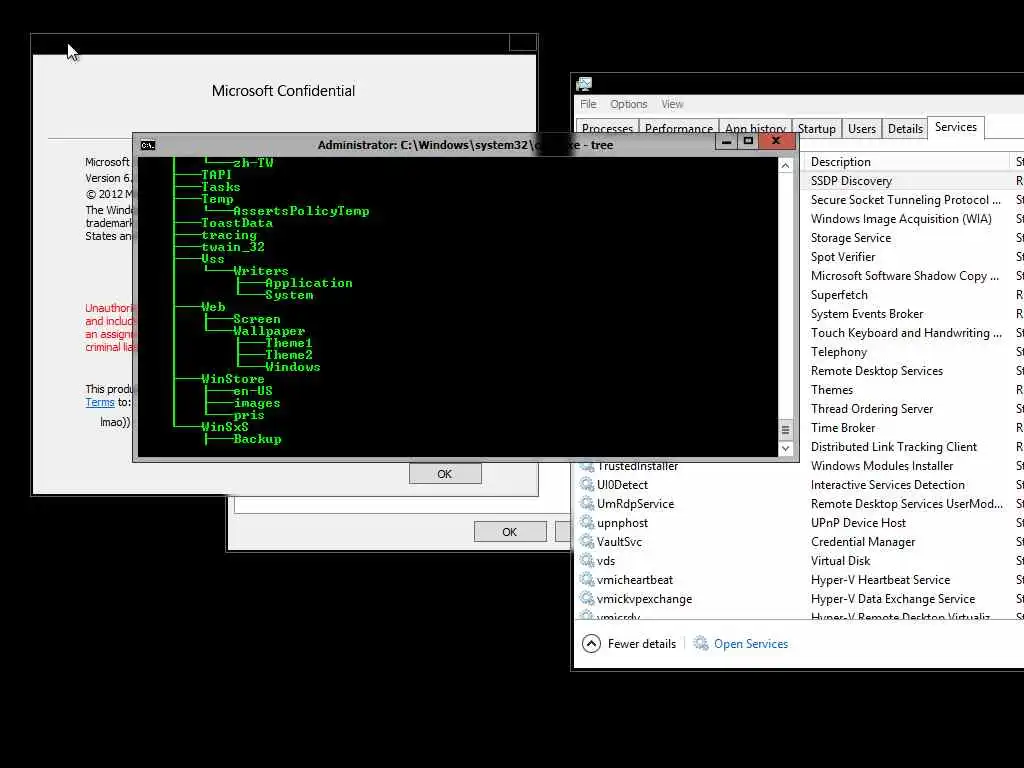
Task: Select the UPnP Device Host description
Action: 858,522
